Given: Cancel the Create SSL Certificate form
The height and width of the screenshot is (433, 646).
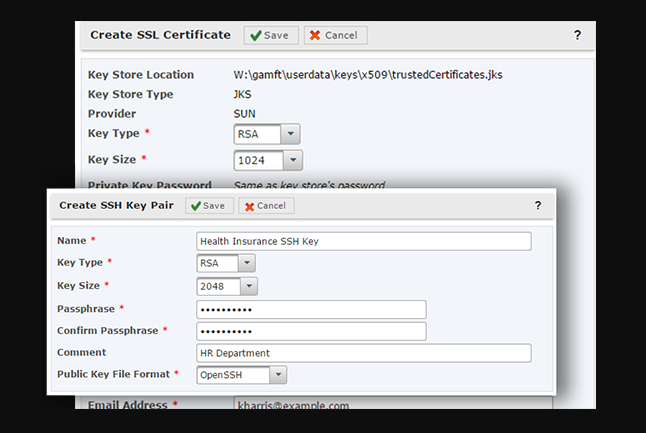Looking at the screenshot, I should [x=335, y=35].
